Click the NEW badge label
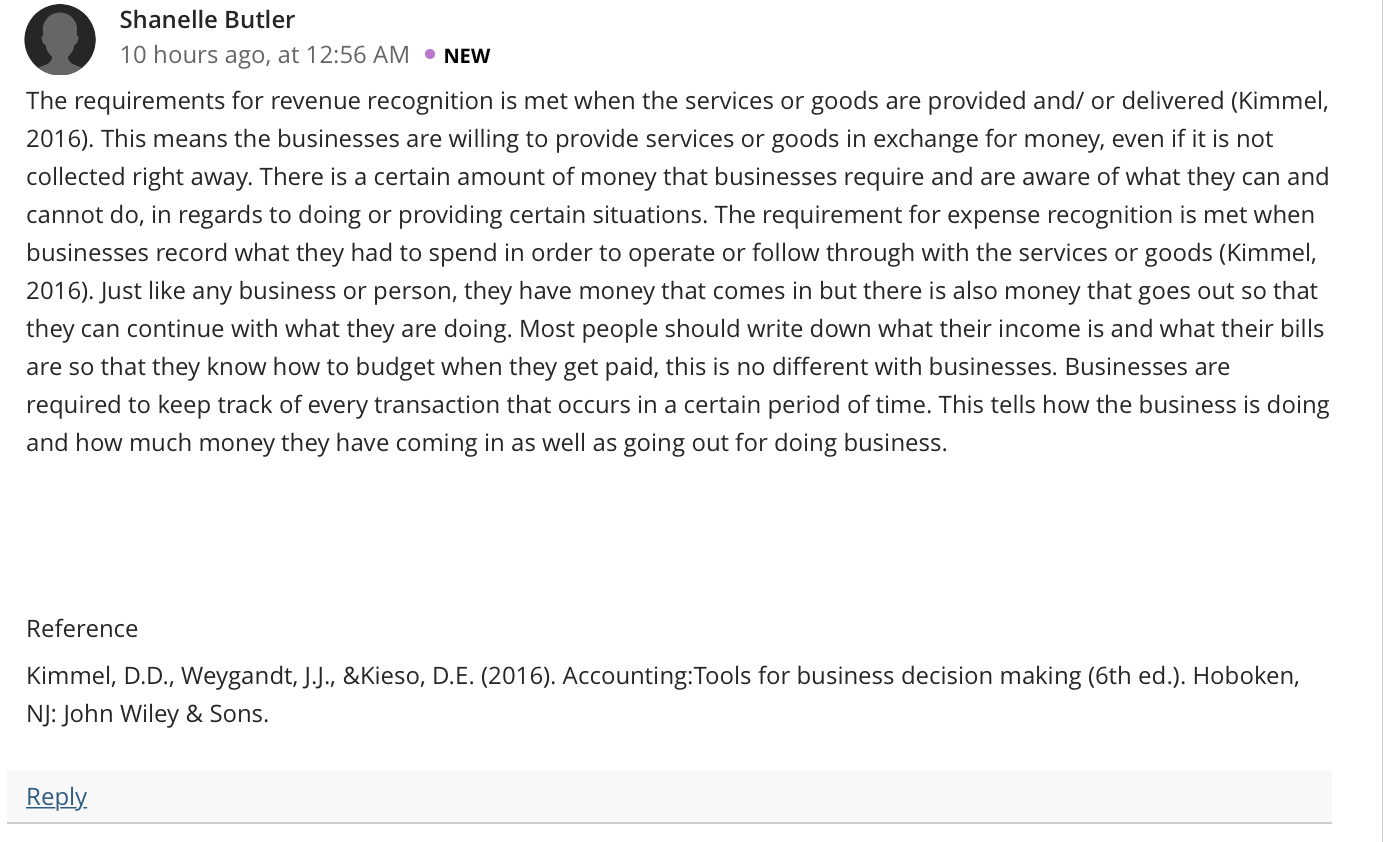This screenshot has width=1384, height=842. [467, 56]
